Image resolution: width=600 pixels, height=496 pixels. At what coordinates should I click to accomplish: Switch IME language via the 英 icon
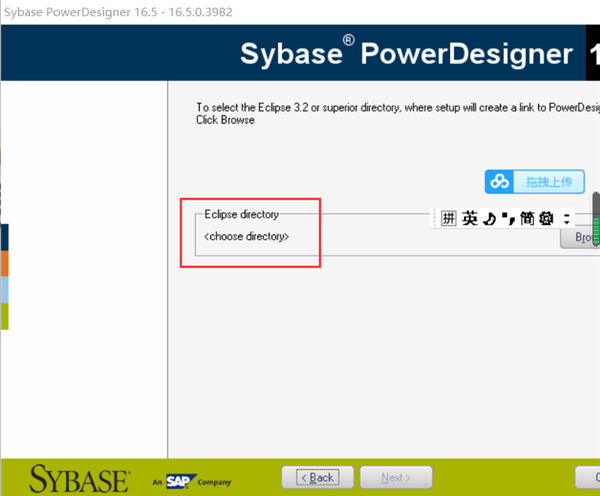tap(470, 218)
